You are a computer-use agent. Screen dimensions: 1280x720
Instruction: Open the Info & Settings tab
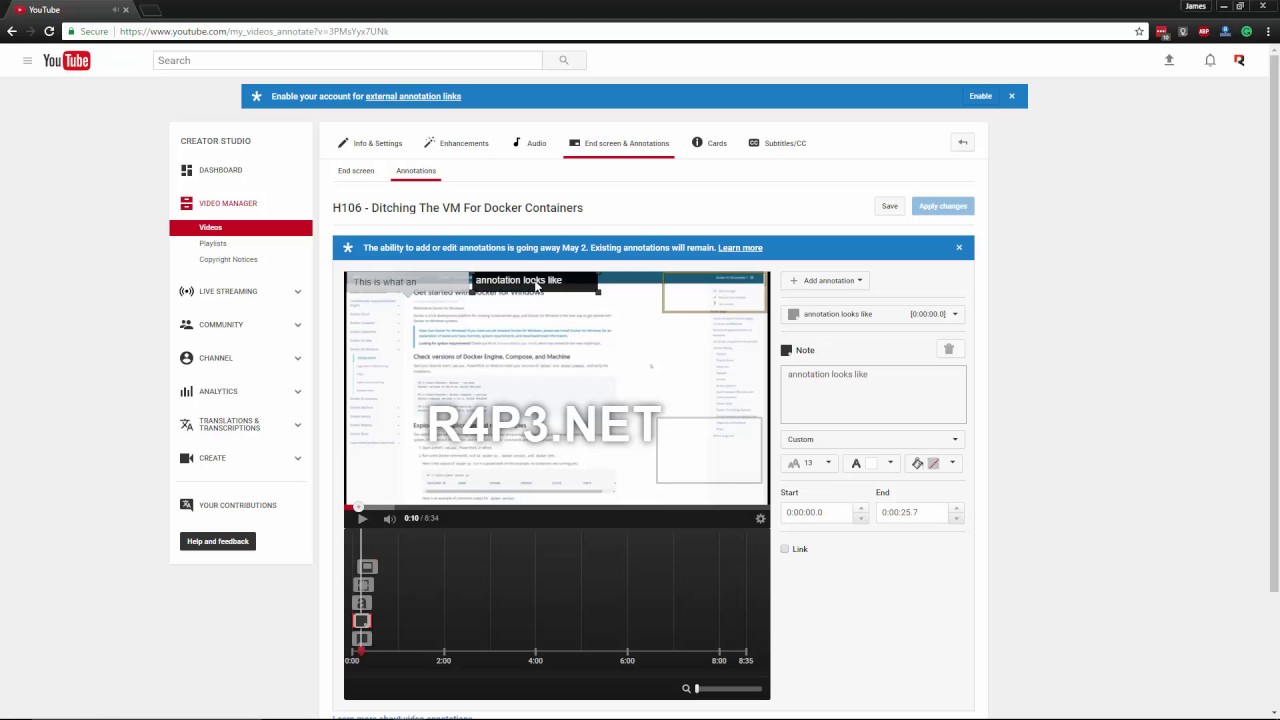click(x=370, y=143)
